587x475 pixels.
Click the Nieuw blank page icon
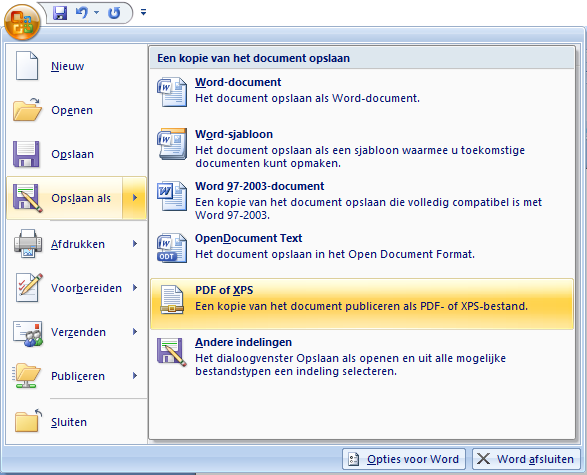click(27, 66)
